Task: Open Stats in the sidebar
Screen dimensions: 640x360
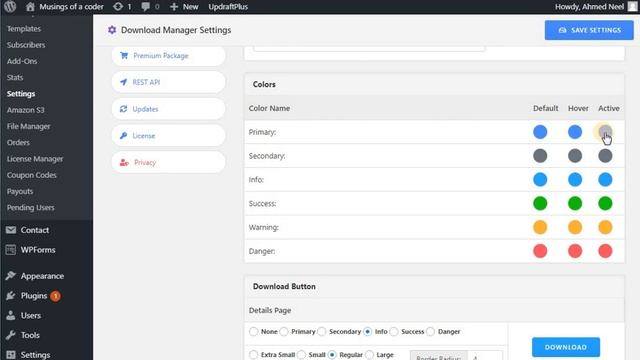Action: click(x=15, y=78)
